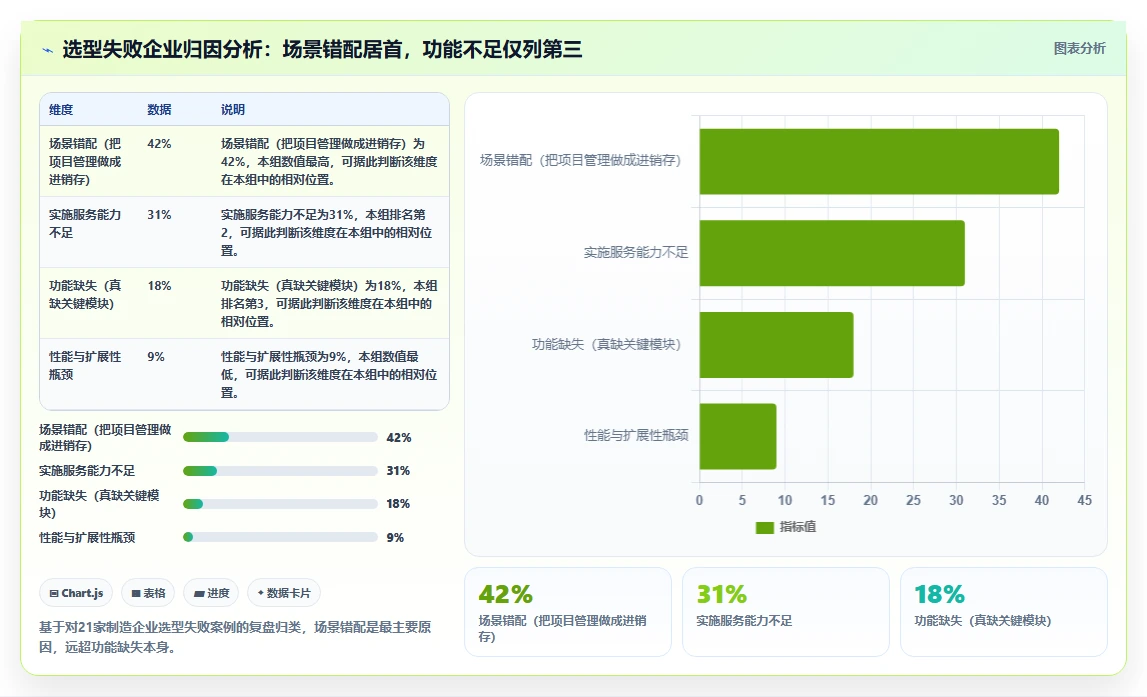Viewport: 1147px width, 697px height.
Task: Click the 指标值 legend label
Action: pos(798,527)
